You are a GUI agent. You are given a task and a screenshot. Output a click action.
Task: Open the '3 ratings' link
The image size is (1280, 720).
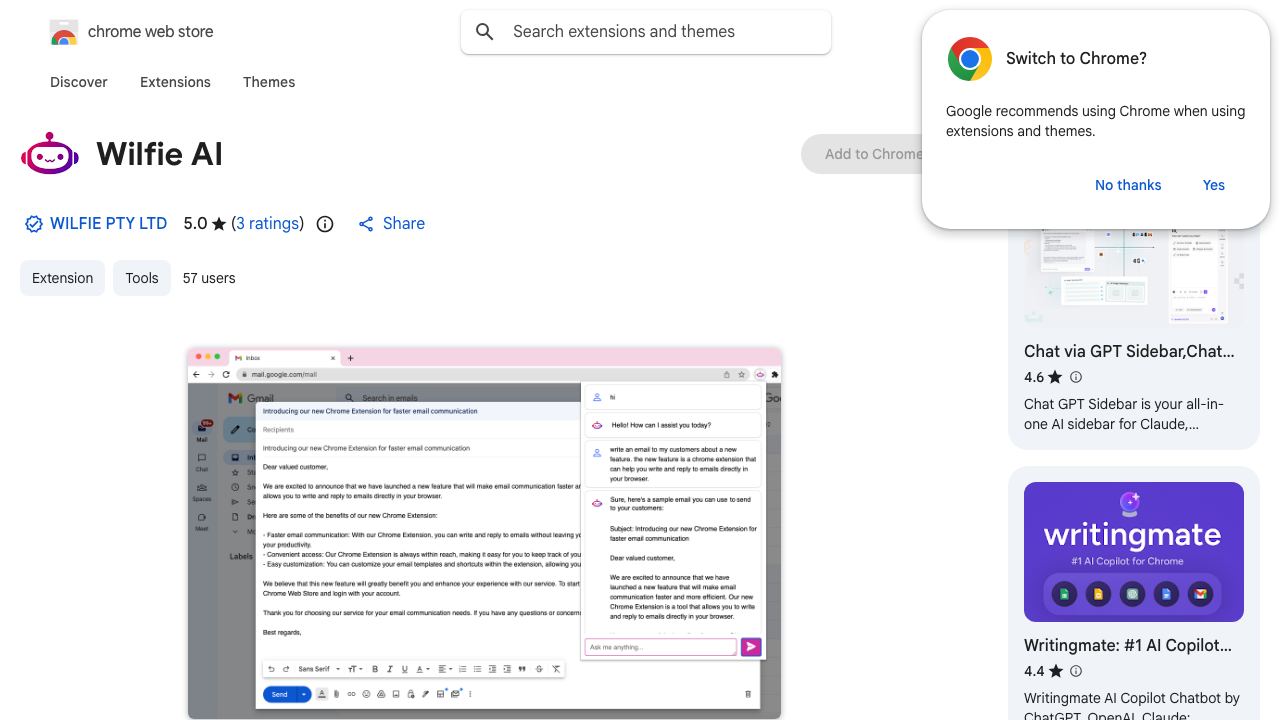267,224
